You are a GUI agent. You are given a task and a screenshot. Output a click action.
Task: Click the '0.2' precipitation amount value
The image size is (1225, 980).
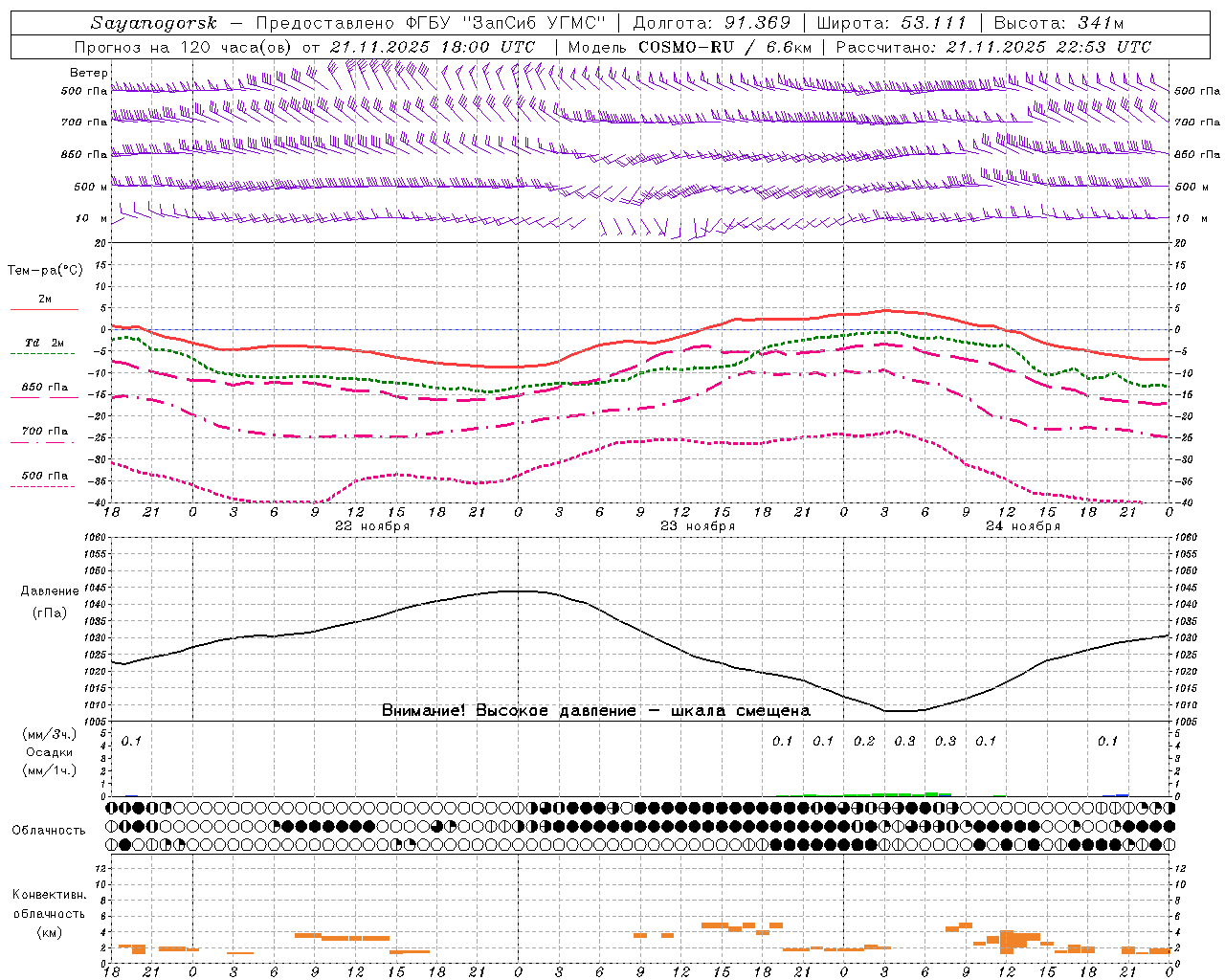[x=864, y=742]
